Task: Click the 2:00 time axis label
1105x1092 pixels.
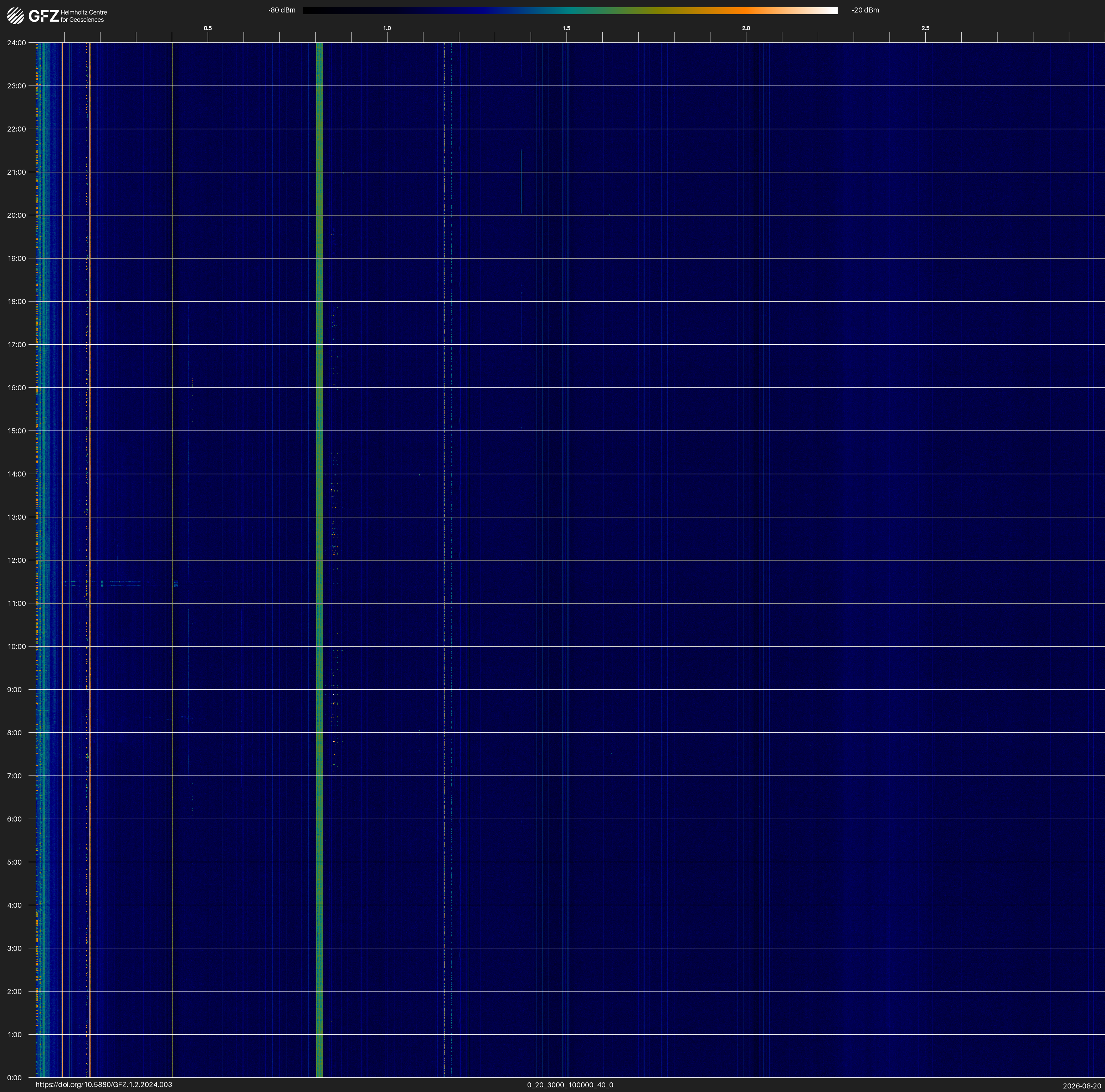Action: [14, 991]
